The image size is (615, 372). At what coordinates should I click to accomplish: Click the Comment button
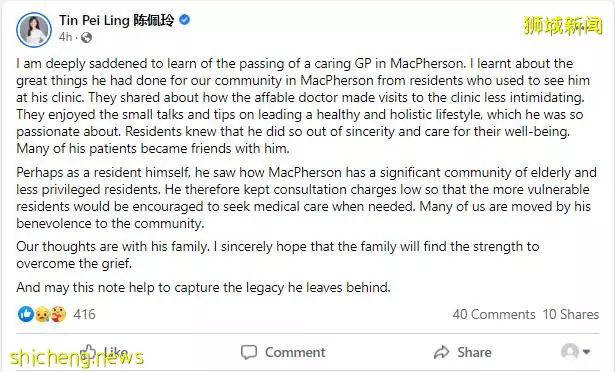[x=283, y=352]
